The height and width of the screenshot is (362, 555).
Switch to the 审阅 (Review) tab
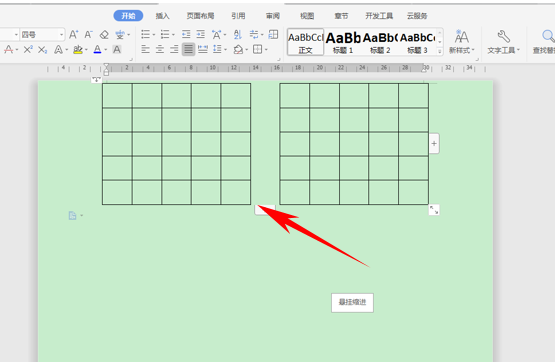pyautogui.click(x=273, y=16)
